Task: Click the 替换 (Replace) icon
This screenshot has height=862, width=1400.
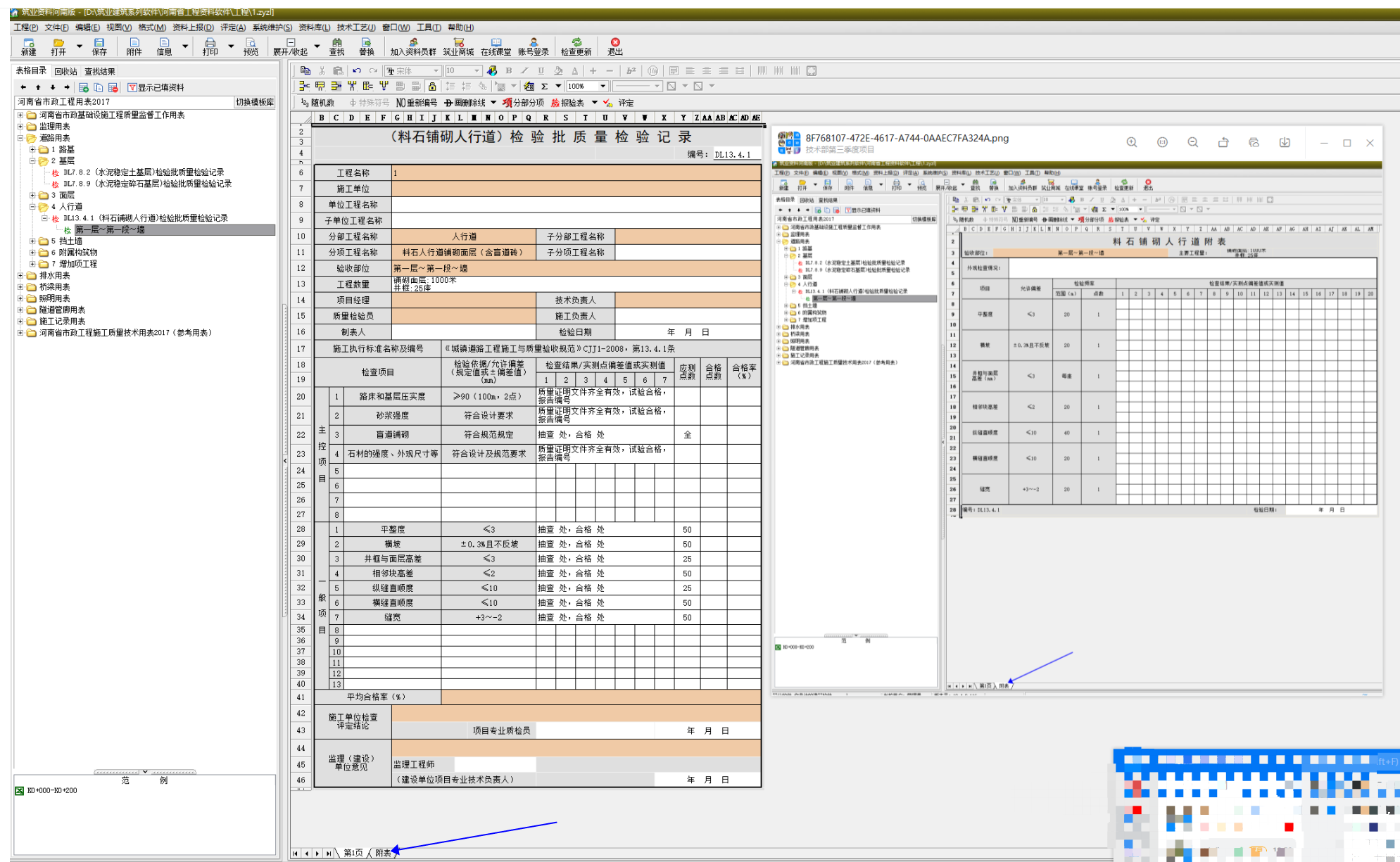Action: tap(367, 46)
